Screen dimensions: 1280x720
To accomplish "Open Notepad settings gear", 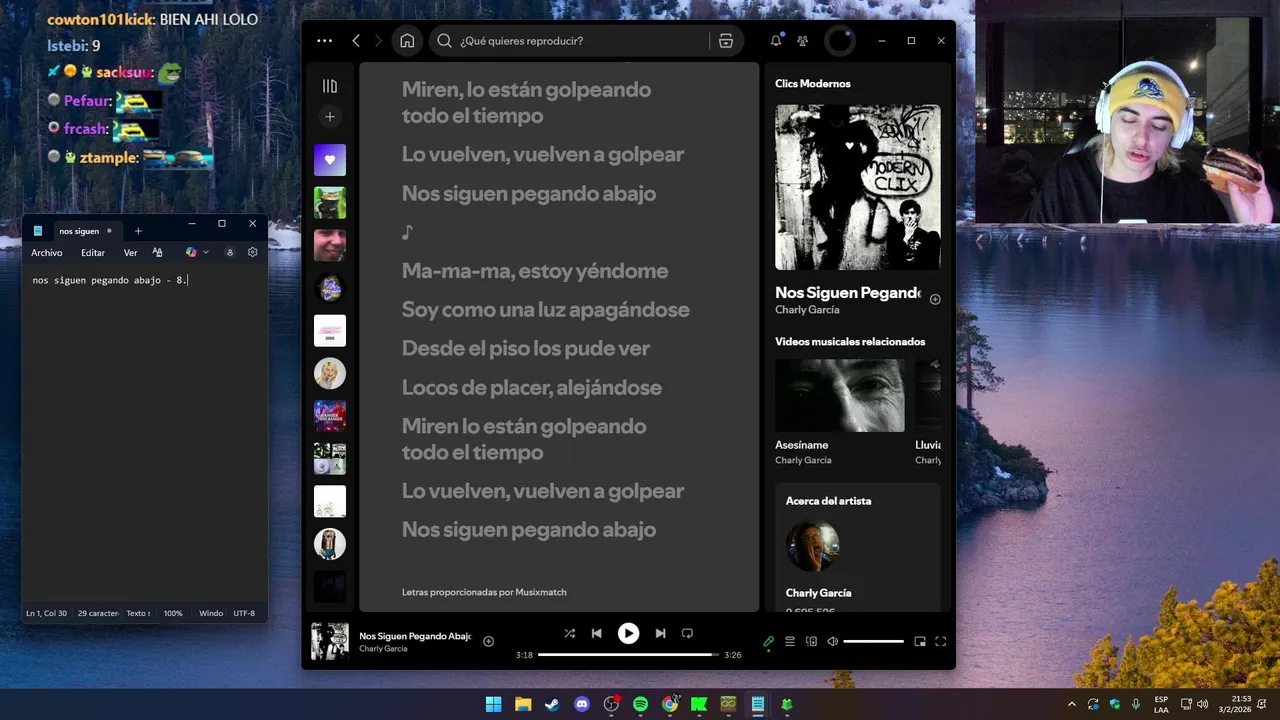I will pyautogui.click(x=252, y=253).
